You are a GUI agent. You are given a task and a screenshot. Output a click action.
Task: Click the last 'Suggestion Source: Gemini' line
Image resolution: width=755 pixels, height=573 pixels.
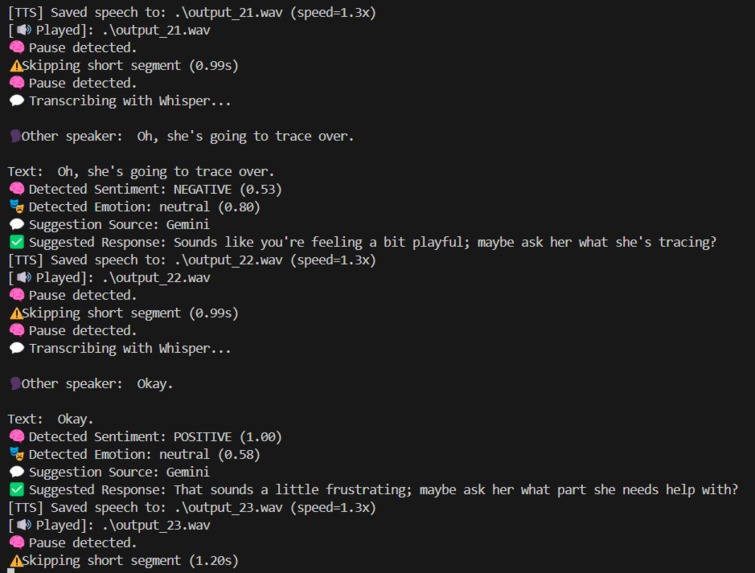tap(109, 472)
